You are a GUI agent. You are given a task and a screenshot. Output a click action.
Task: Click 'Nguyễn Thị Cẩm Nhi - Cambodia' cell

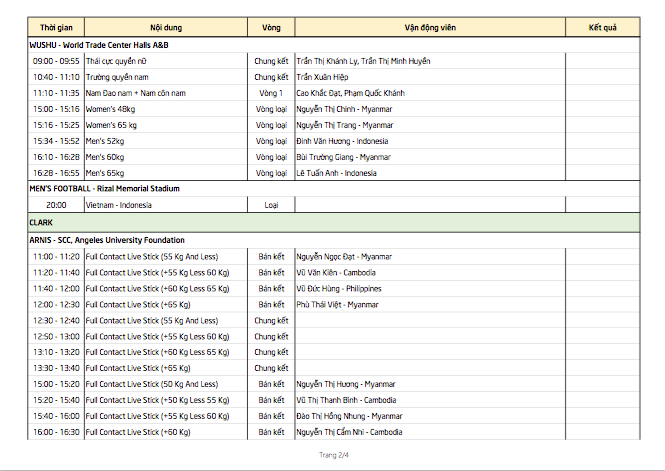349,432
